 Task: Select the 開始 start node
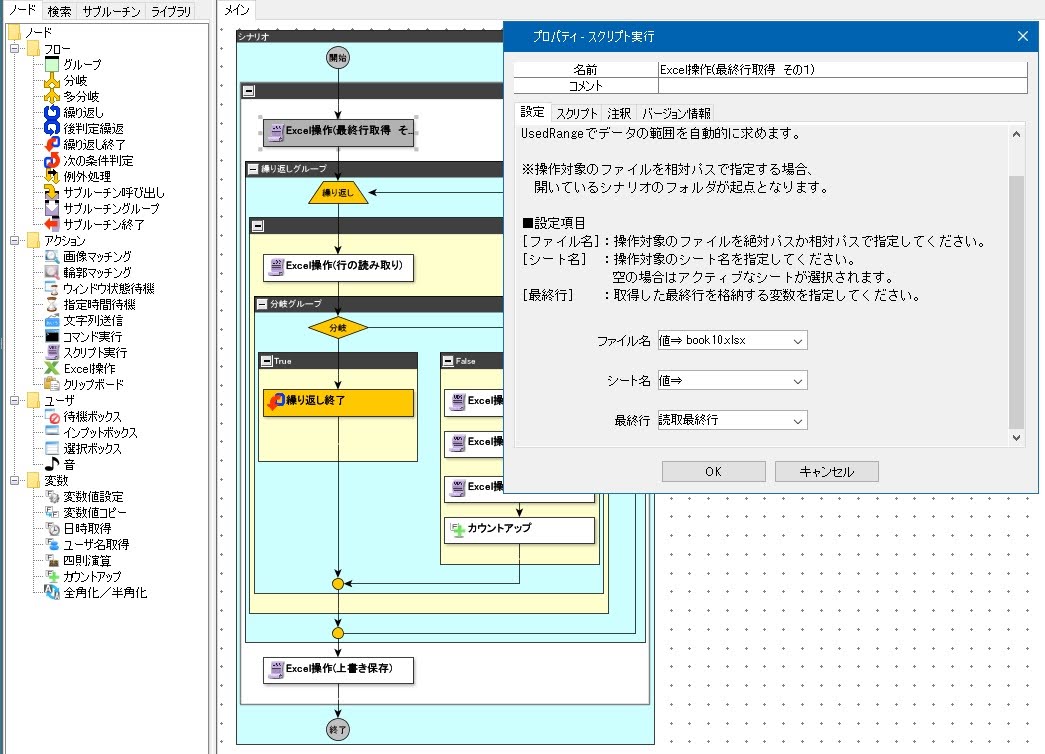click(x=338, y=57)
